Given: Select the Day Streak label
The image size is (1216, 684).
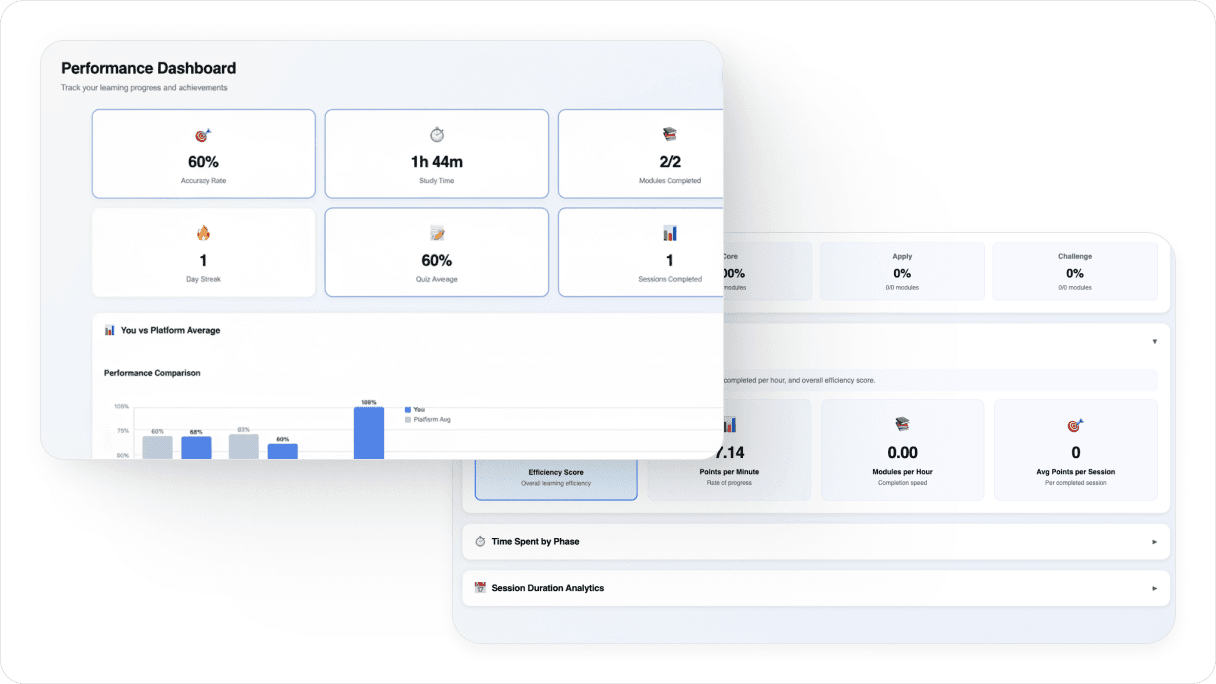Looking at the screenshot, I should pos(203,279).
